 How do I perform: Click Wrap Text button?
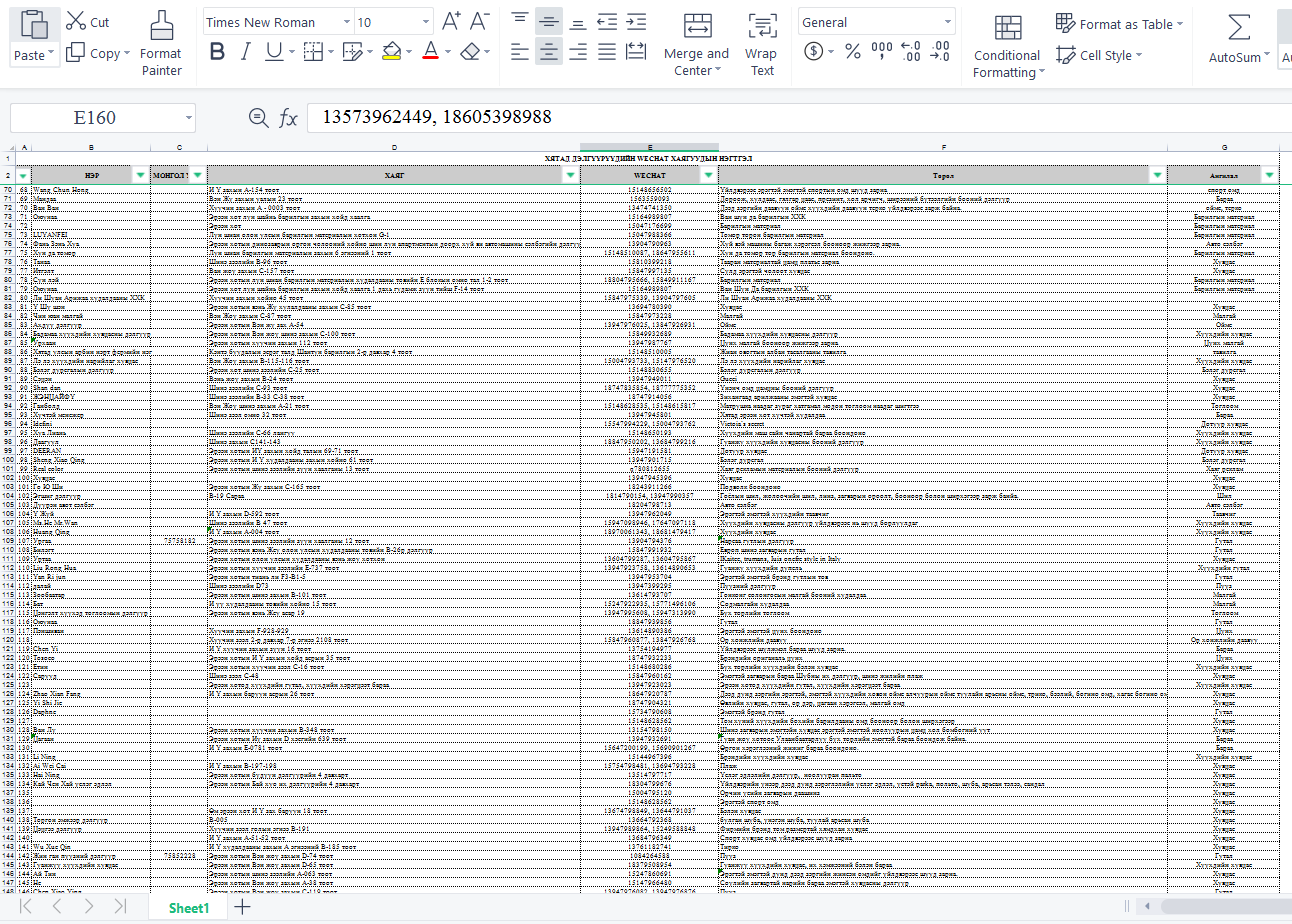coord(762,44)
